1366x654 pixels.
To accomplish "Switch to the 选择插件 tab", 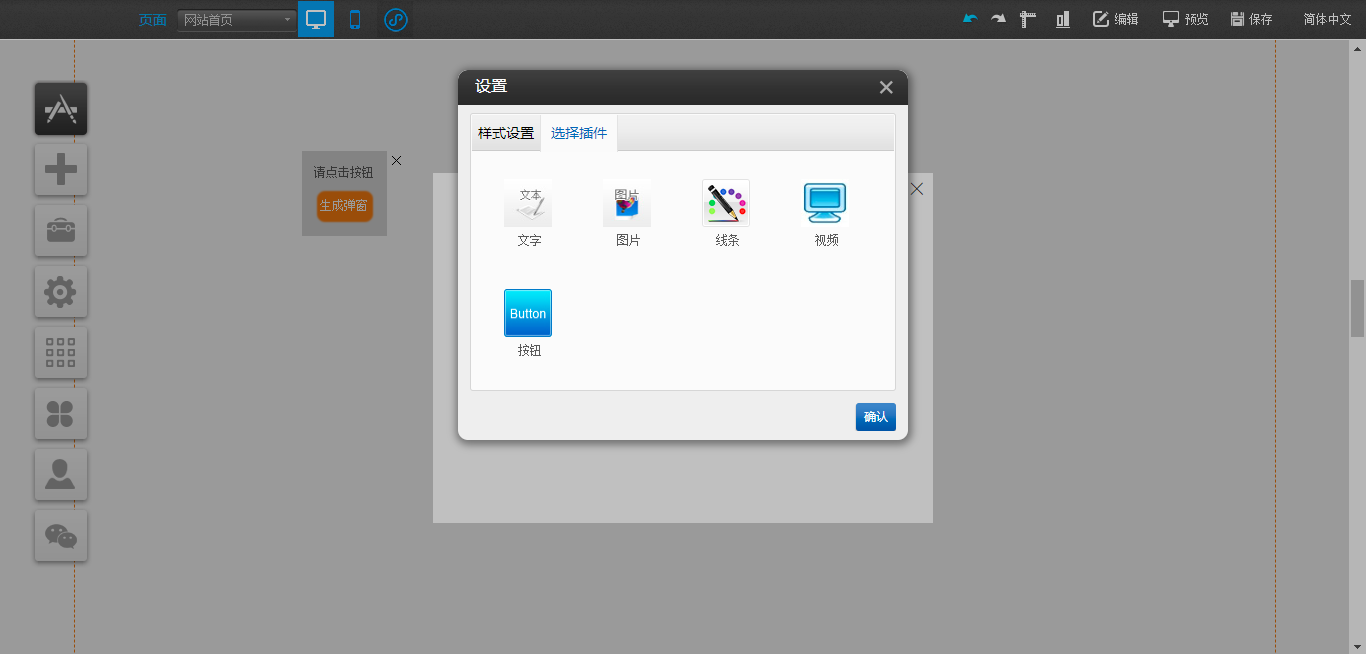I will click(x=579, y=133).
